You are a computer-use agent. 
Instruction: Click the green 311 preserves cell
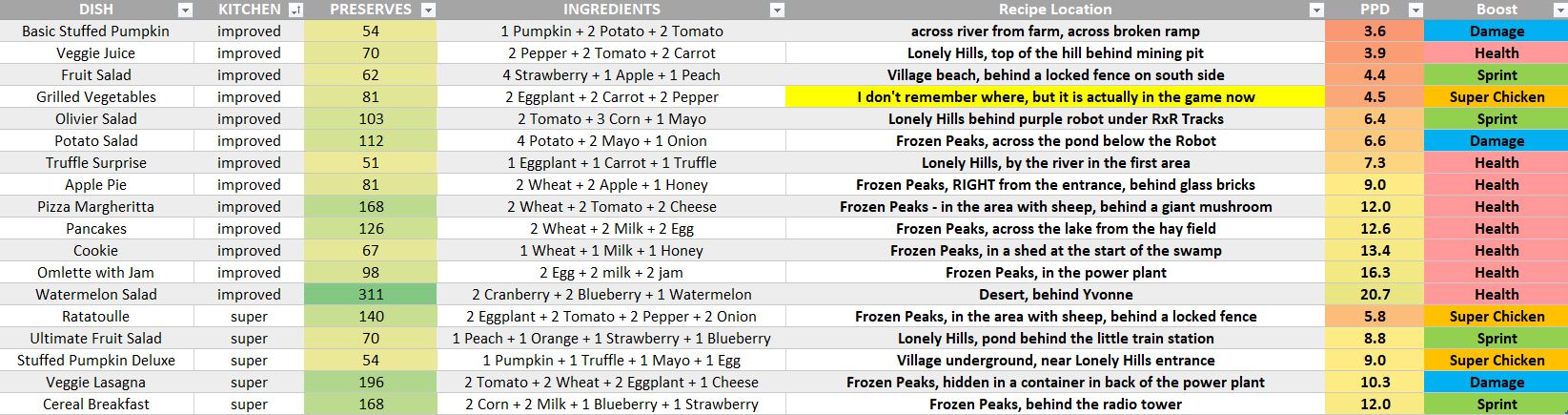(370, 295)
